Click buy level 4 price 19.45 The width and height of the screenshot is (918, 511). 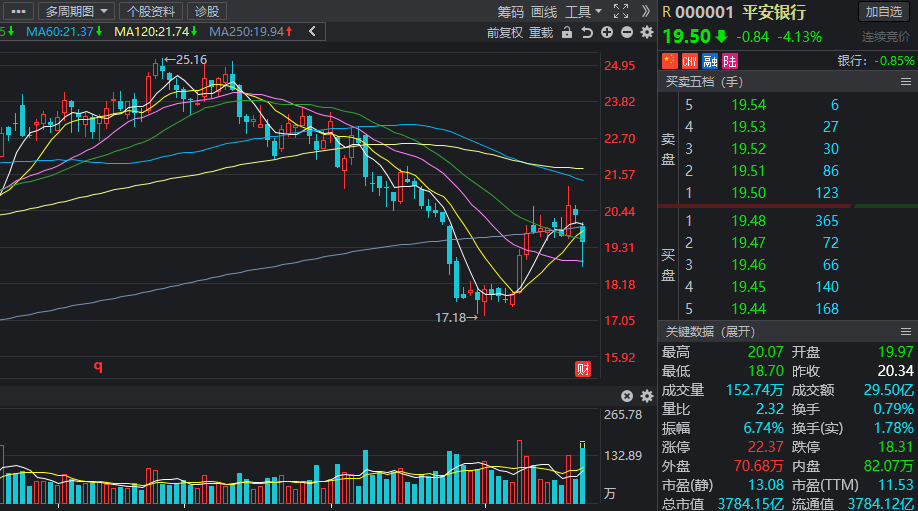(748, 287)
